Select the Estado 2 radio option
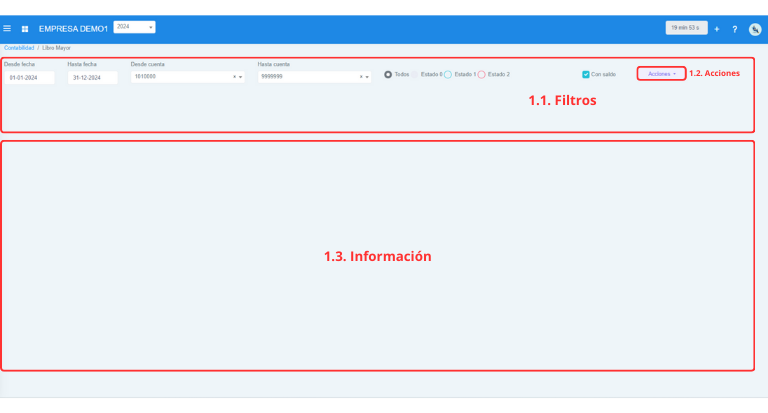This screenshot has height=413, width=768. [x=481, y=74]
